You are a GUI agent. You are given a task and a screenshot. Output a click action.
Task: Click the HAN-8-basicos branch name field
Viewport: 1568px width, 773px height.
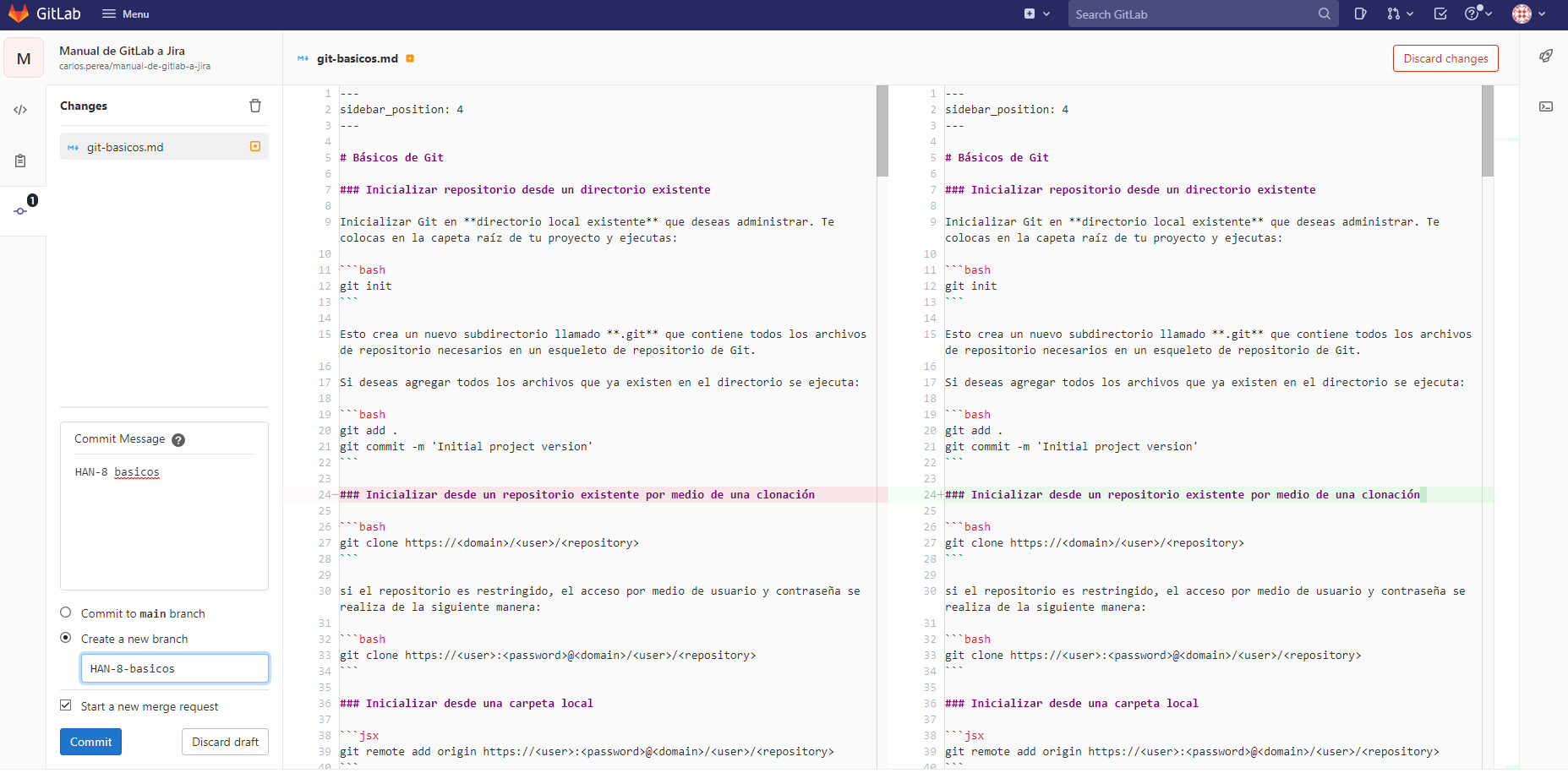coord(175,668)
